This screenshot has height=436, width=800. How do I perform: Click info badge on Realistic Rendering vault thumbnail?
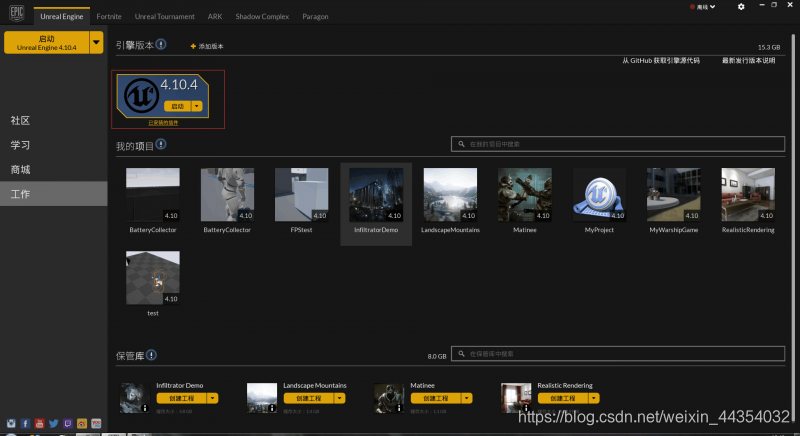point(526,408)
